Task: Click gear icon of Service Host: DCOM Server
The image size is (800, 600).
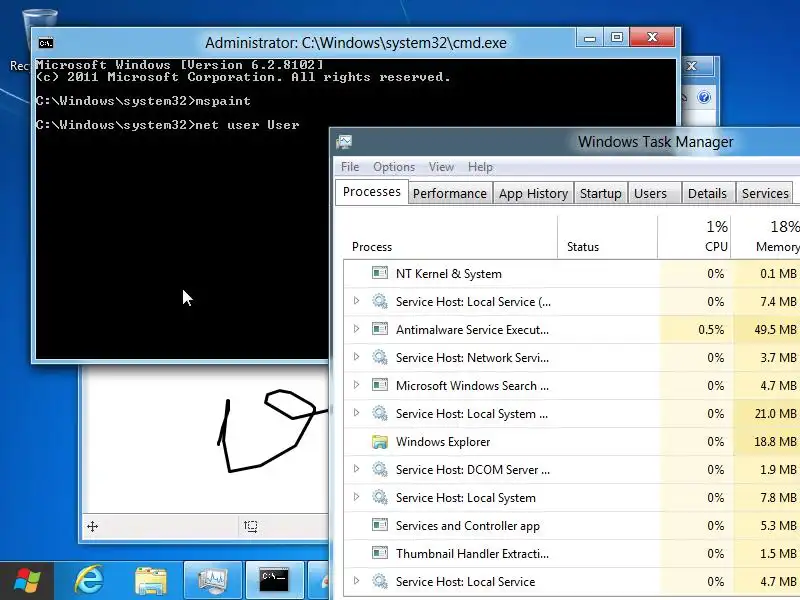Action: pos(380,469)
